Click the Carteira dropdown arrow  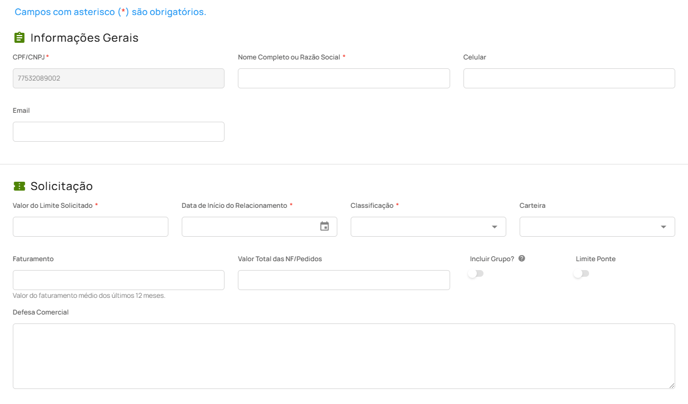click(663, 227)
